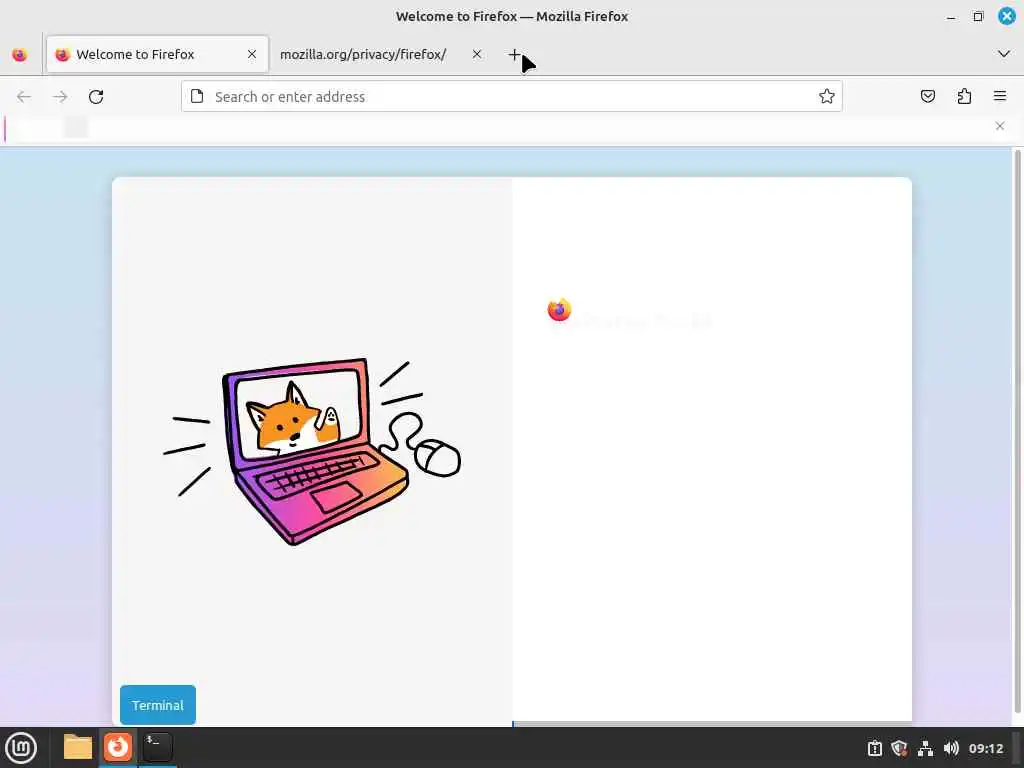
Task: Maximize the Firefox window
Action: click(978, 16)
